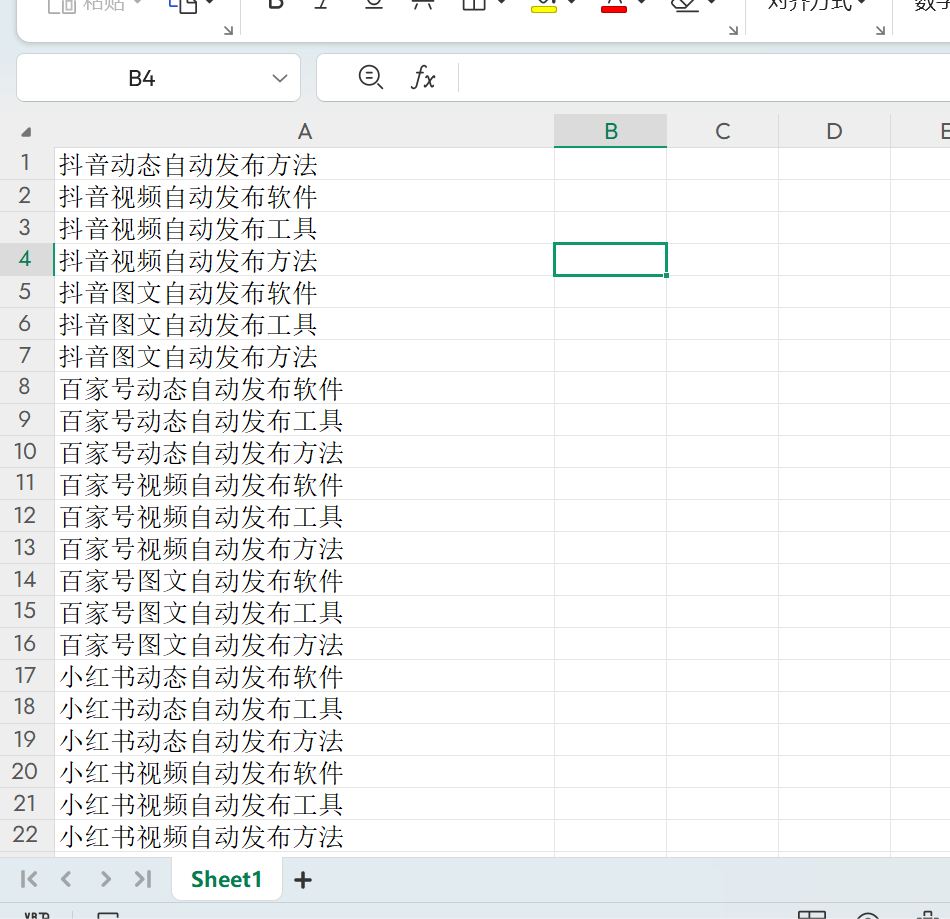This screenshot has width=950, height=919.
Task: Click the active cell B4
Action: click(x=611, y=260)
